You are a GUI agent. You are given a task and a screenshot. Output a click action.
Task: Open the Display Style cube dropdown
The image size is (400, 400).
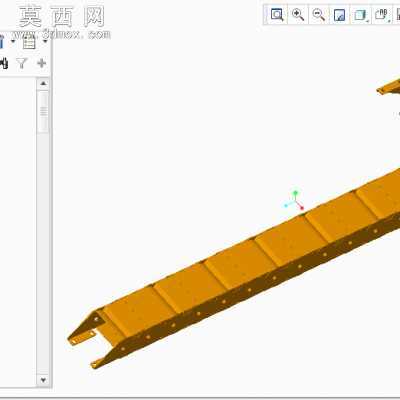pos(361,15)
